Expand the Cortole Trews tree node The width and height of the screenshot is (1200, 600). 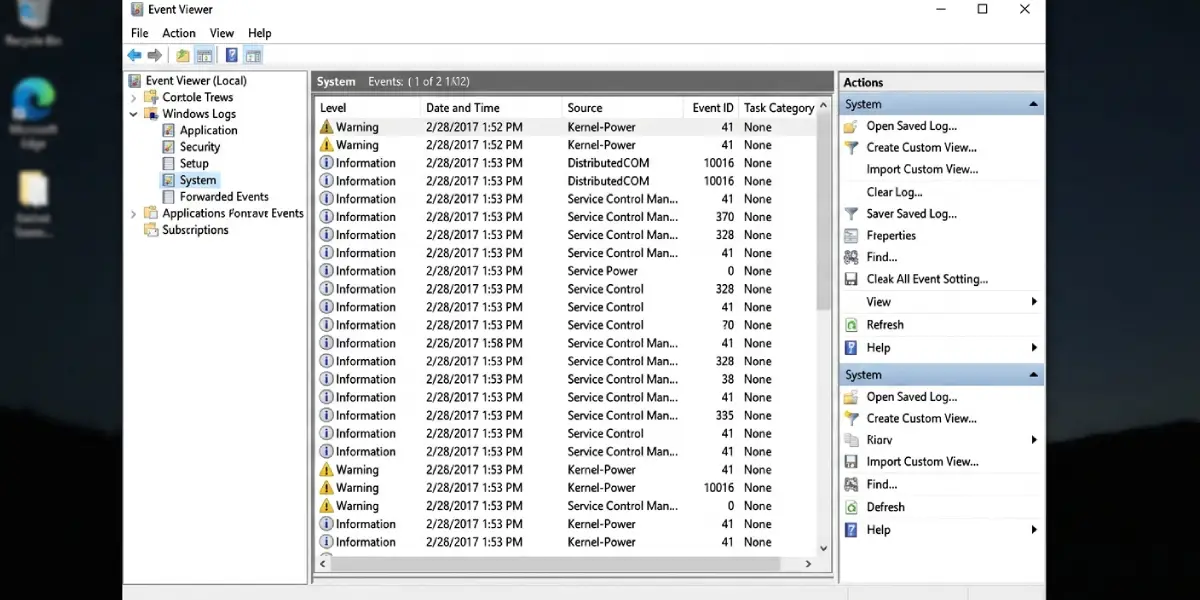134,98
